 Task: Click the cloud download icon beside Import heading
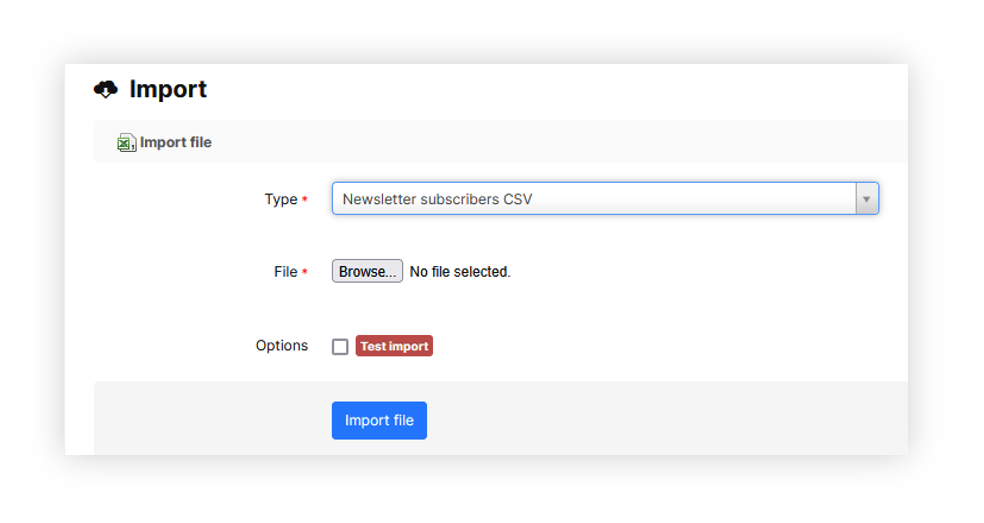point(105,90)
